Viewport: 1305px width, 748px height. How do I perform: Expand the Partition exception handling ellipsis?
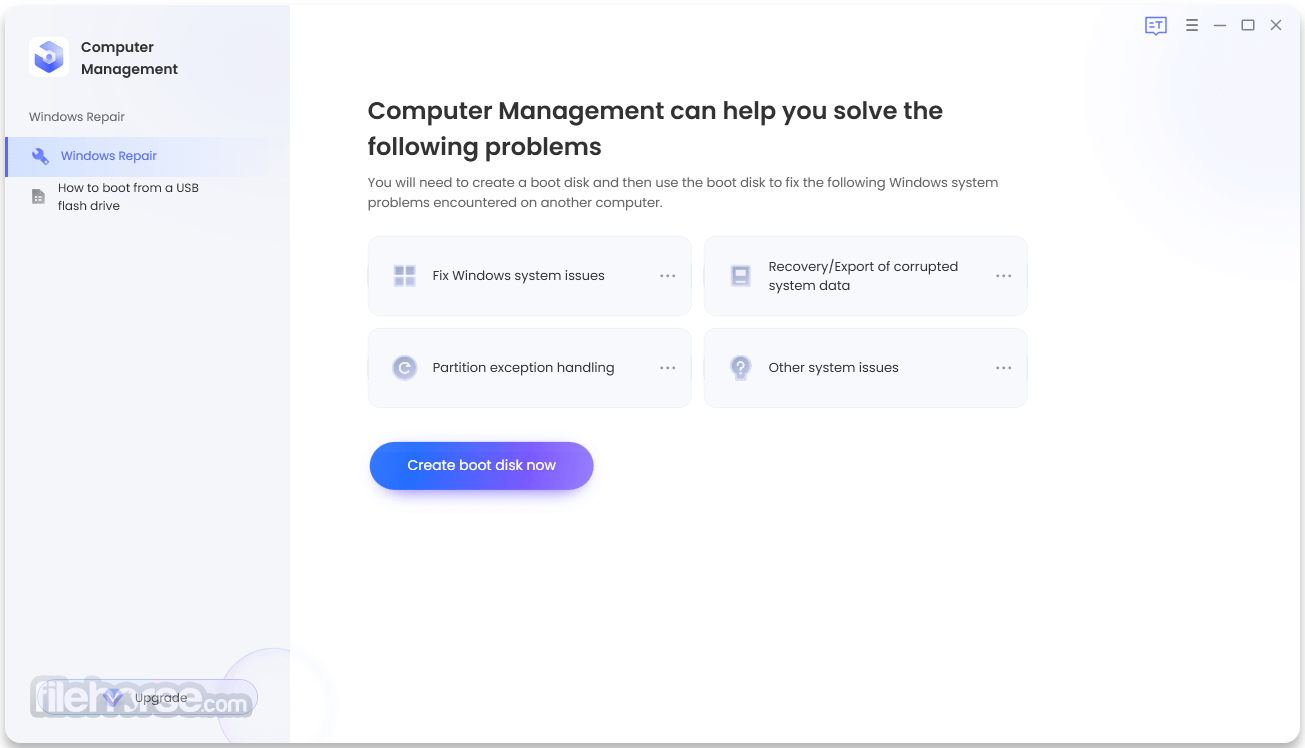(x=667, y=368)
